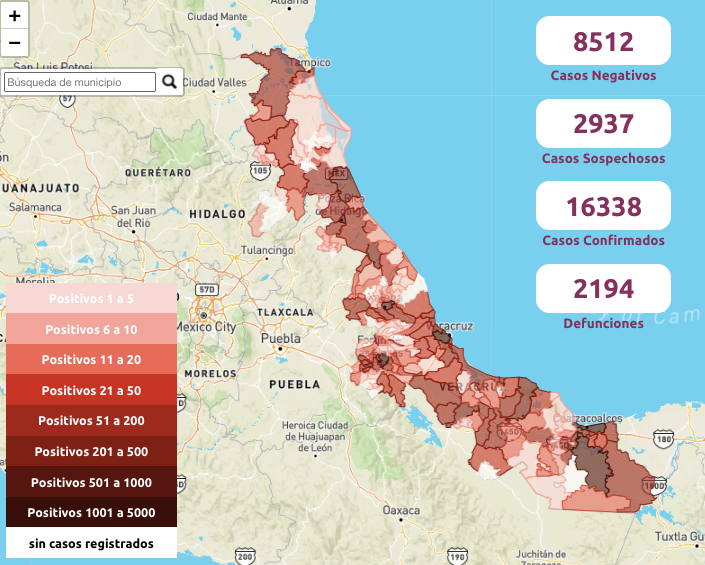Select the Positivos 51 a 200 legend swatch

click(x=91, y=421)
